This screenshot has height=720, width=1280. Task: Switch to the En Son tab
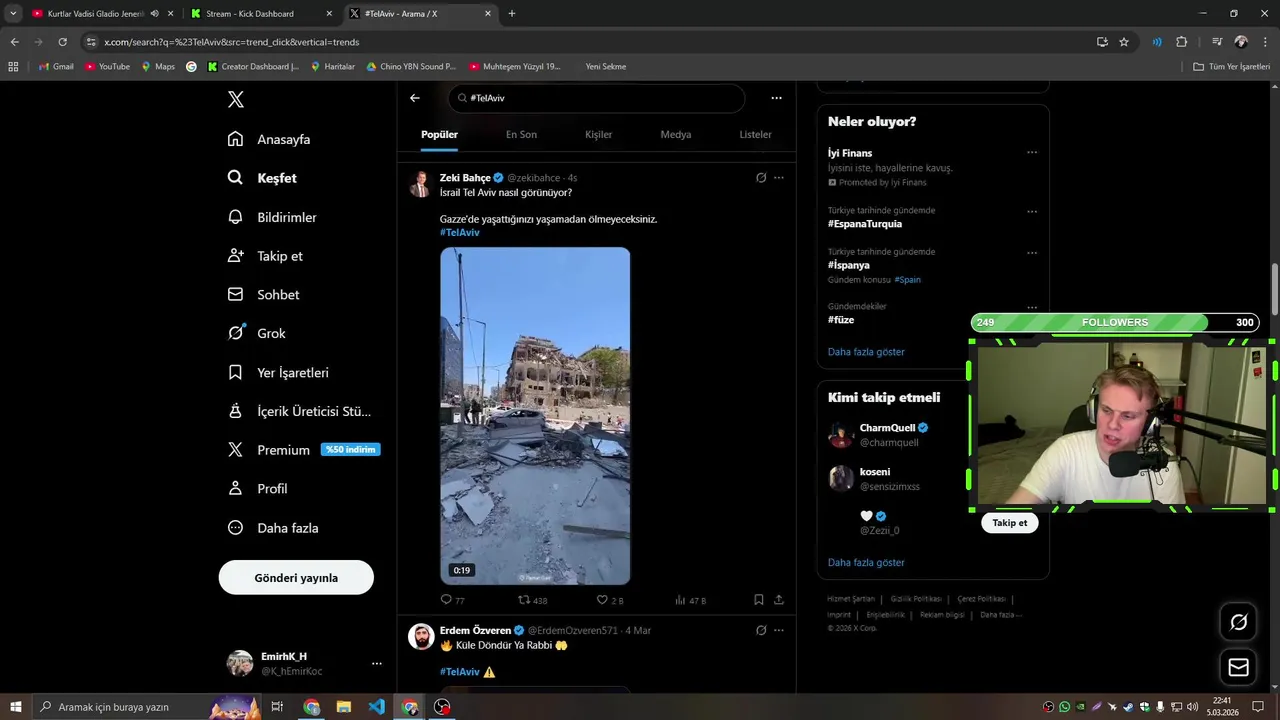521,134
